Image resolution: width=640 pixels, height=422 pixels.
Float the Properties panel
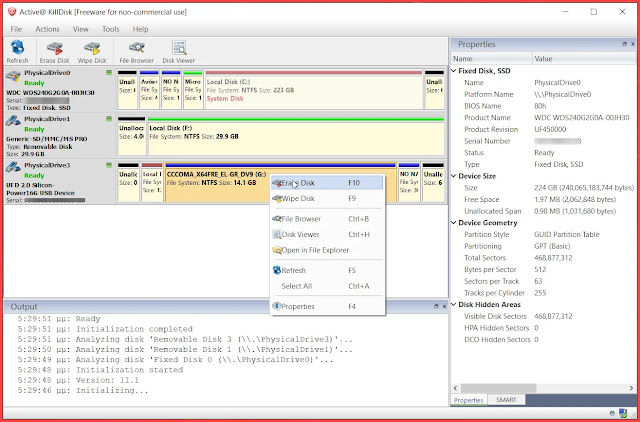pyautogui.click(x=624, y=44)
